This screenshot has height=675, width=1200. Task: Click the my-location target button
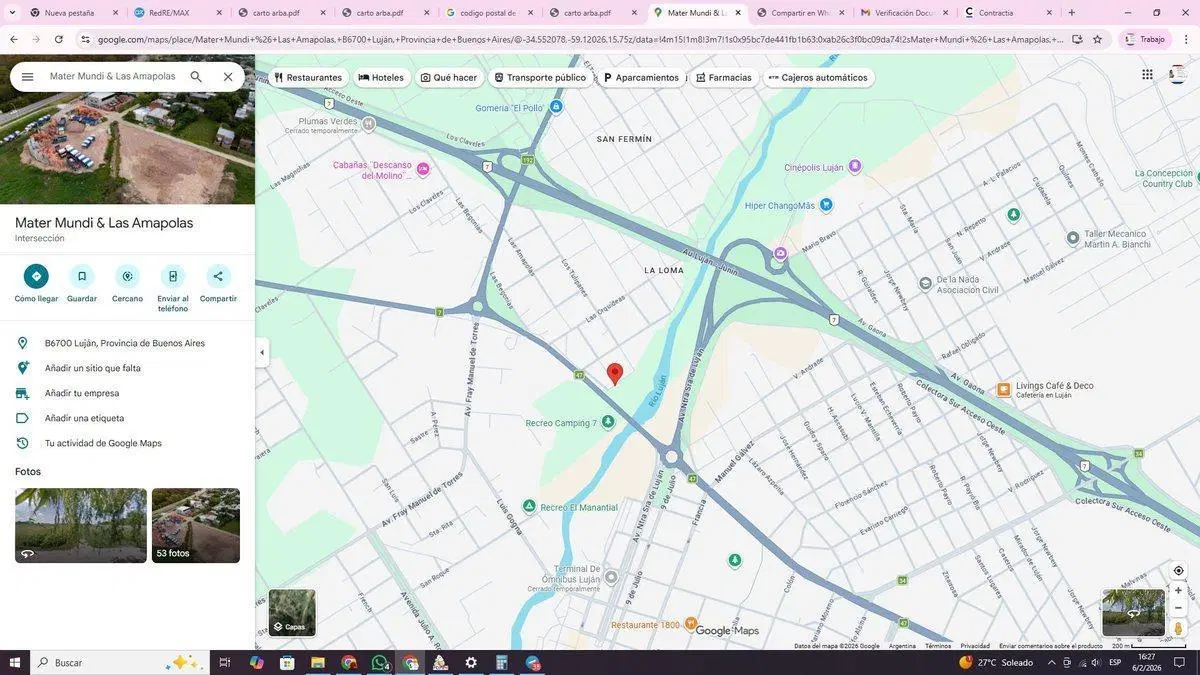coord(1178,571)
